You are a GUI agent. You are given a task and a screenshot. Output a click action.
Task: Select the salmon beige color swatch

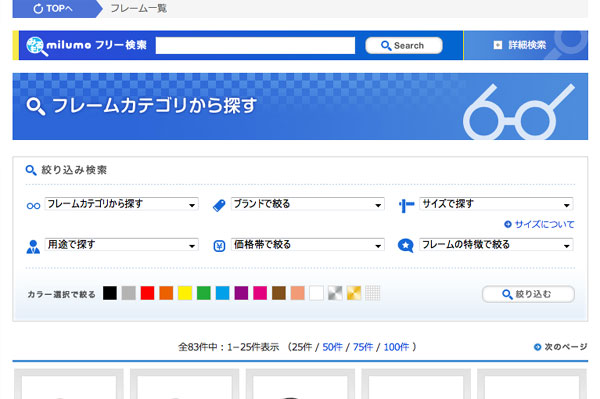(x=297, y=293)
